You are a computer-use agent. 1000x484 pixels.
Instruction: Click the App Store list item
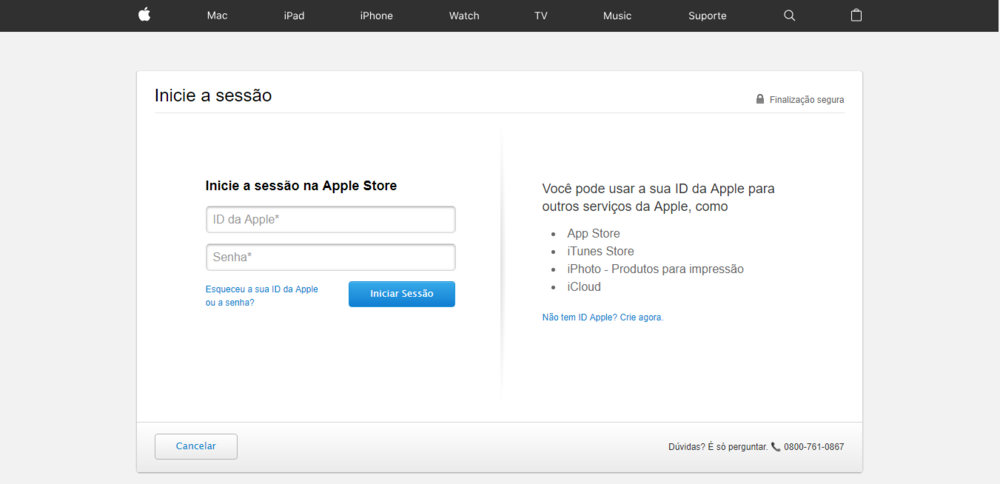[x=593, y=233]
